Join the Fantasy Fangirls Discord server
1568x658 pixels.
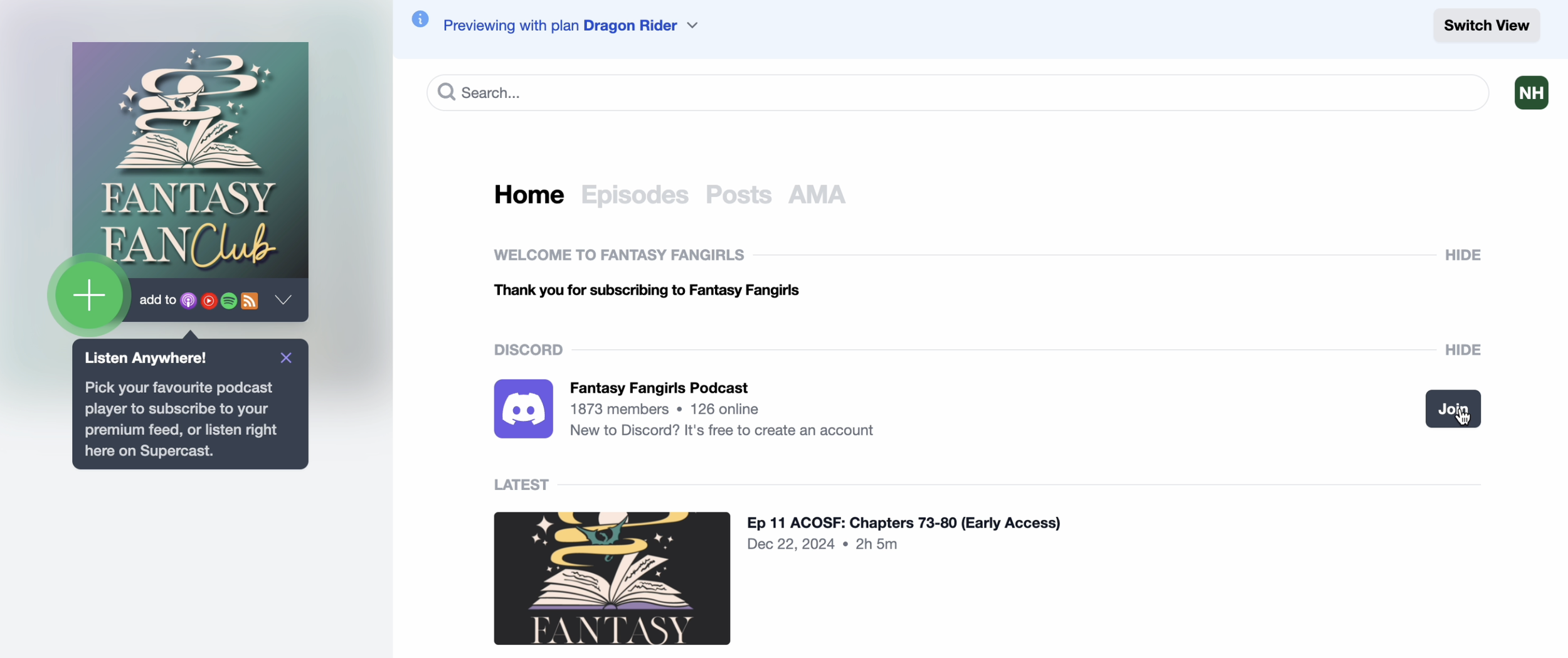pyautogui.click(x=1453, y=409)
